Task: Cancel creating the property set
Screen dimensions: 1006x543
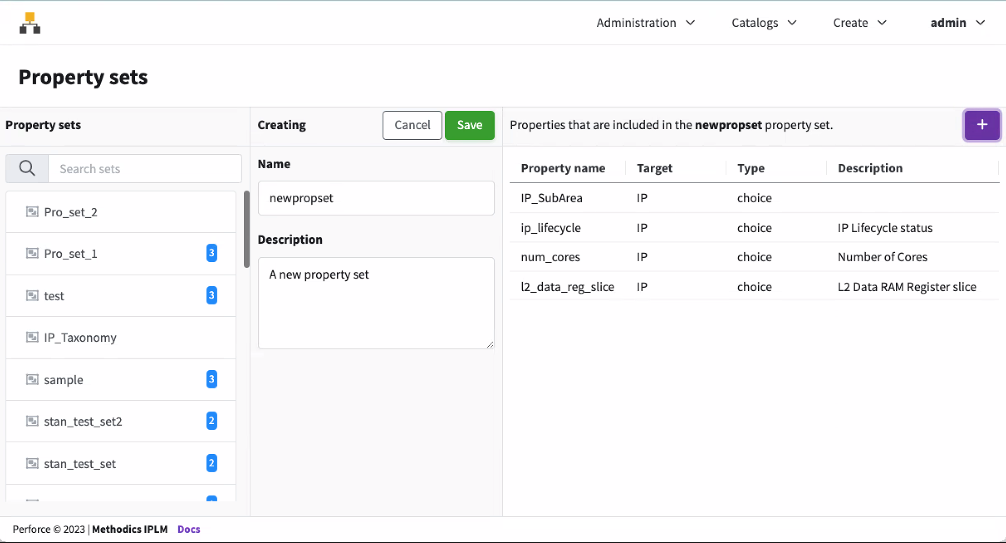Action: [x=412, y=125]
